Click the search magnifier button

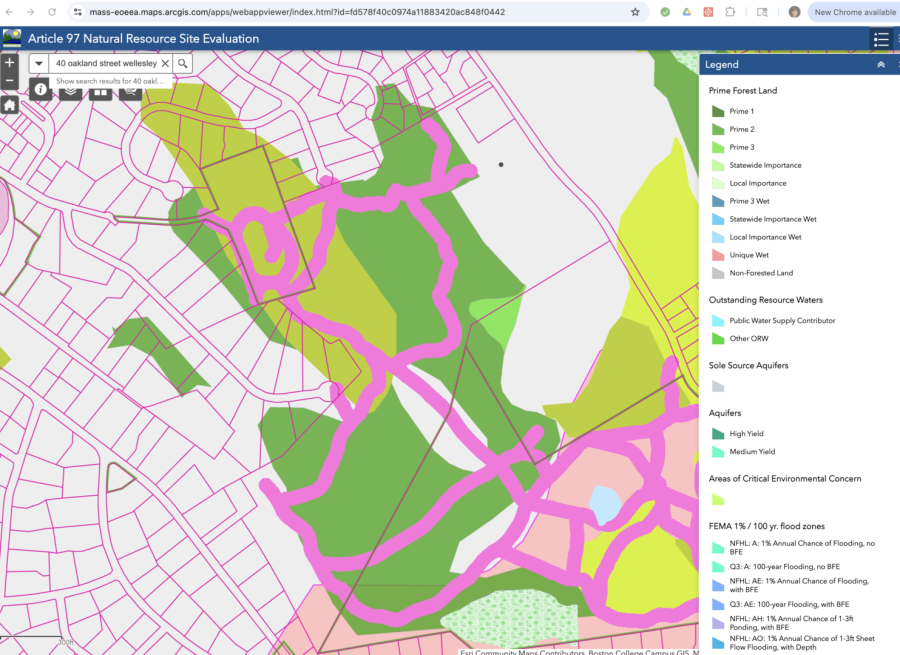point(183,63)
